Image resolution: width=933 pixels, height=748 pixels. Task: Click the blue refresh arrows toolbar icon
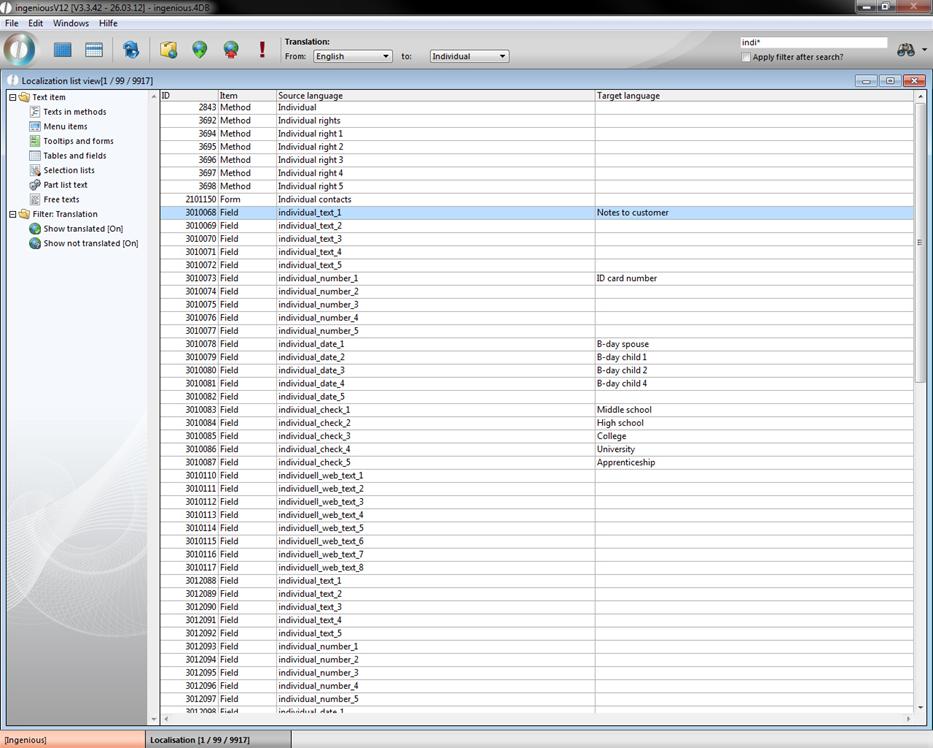coord(131,49)
